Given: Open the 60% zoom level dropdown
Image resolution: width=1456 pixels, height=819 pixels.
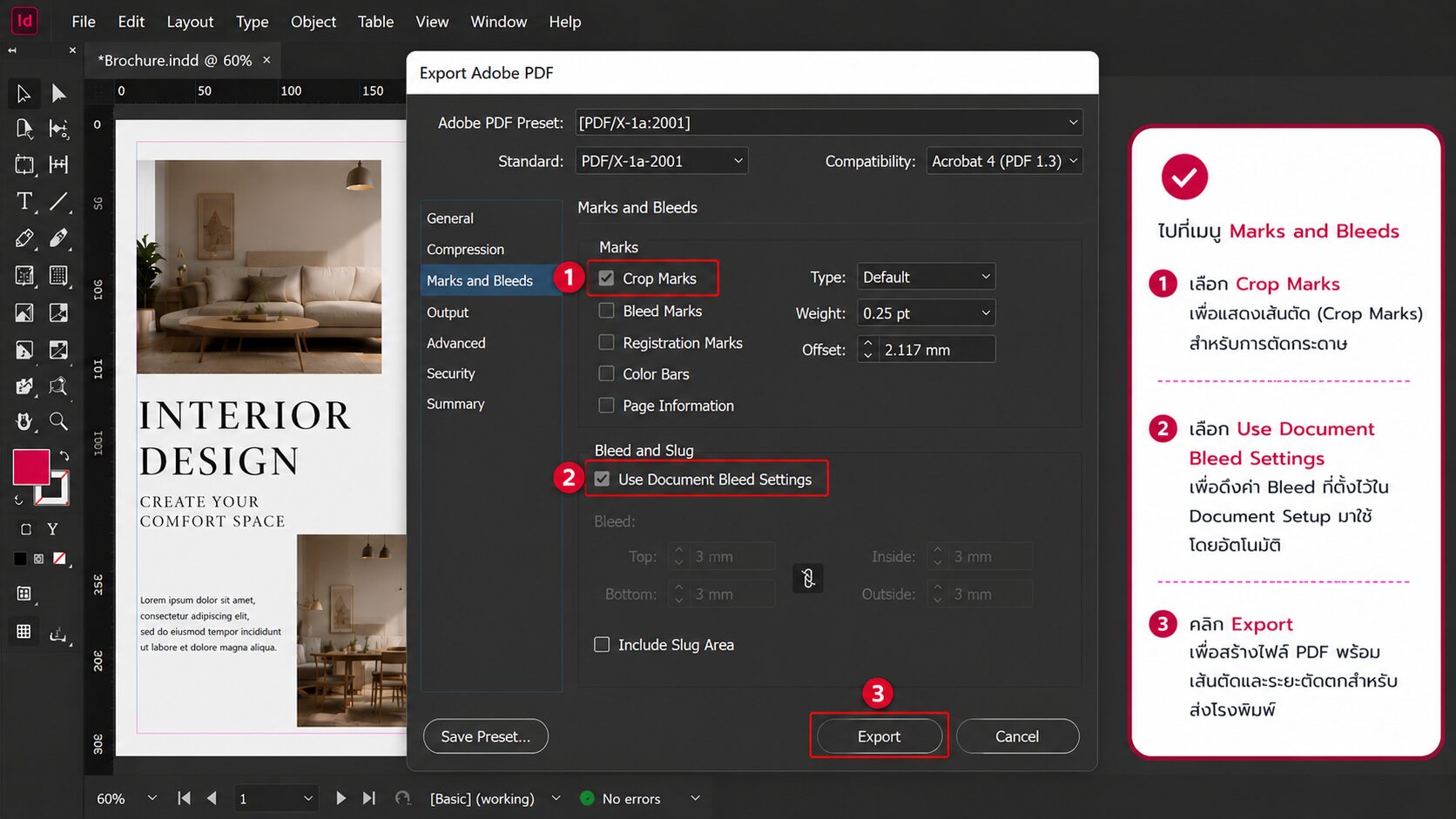Looking at the screenshot, I should pyautogui.click(x=152, y=798).
